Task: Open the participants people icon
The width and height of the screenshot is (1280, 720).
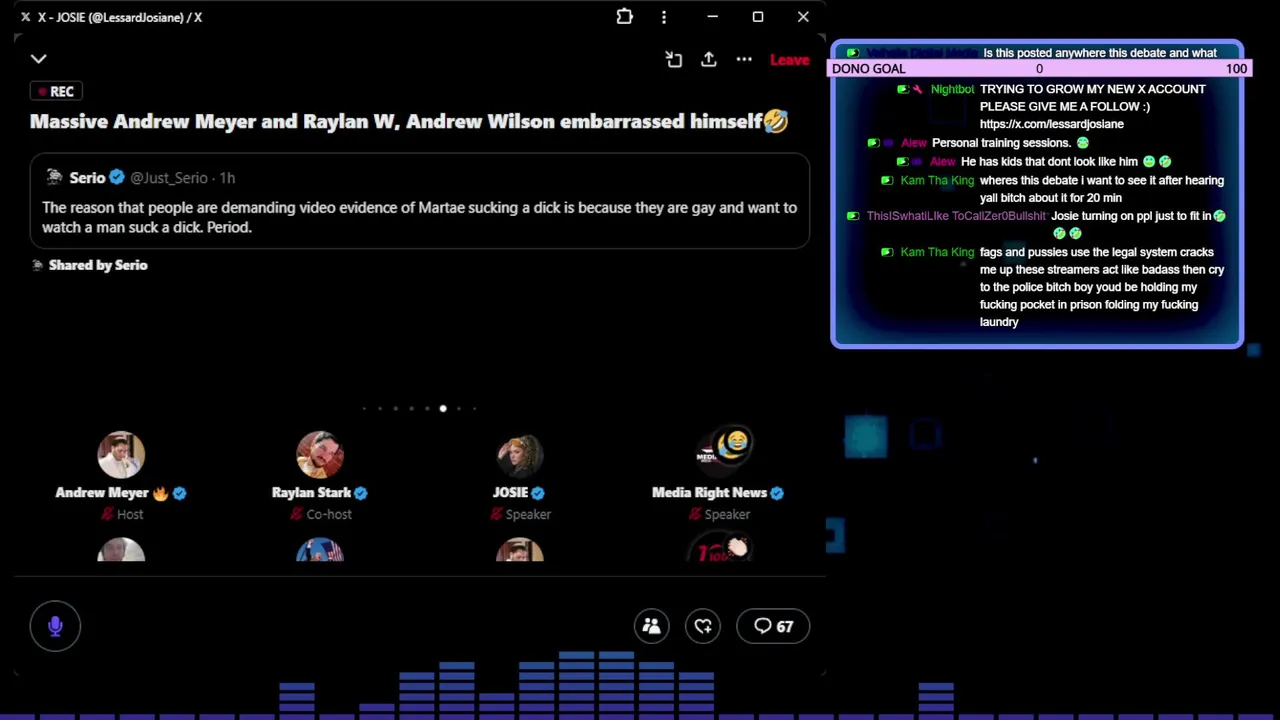Action: click(651, 626)
